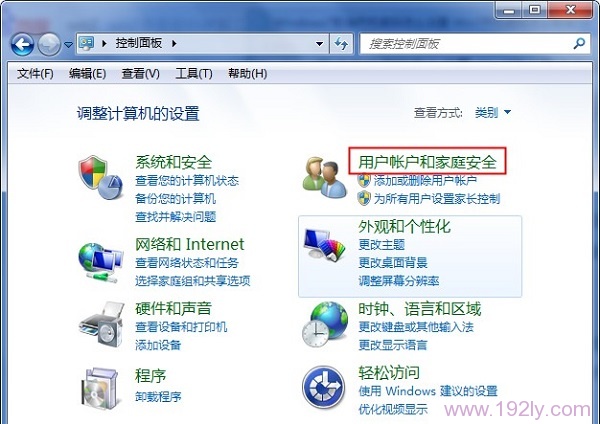Viewport: 600px width, 424px height.
Task: Click the 搜索控制面板 search field
Action: pos(475,44)
